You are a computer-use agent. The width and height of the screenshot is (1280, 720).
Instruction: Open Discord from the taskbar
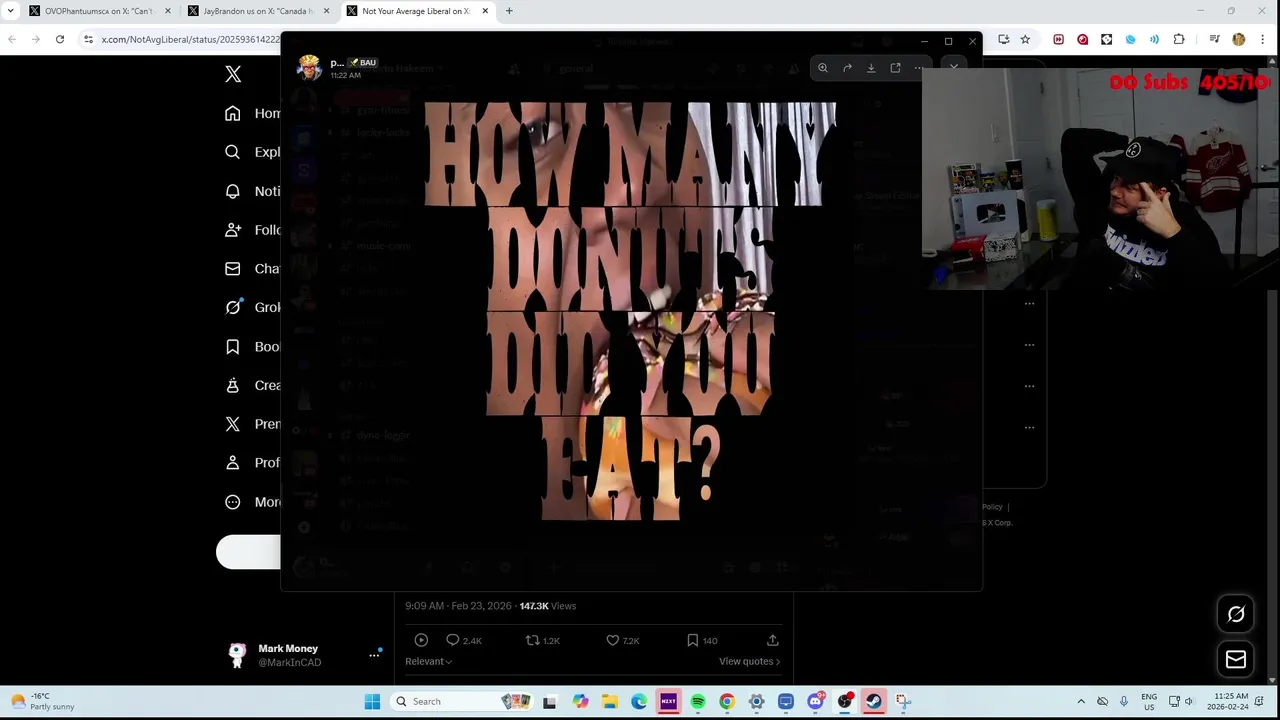[815, 701]
